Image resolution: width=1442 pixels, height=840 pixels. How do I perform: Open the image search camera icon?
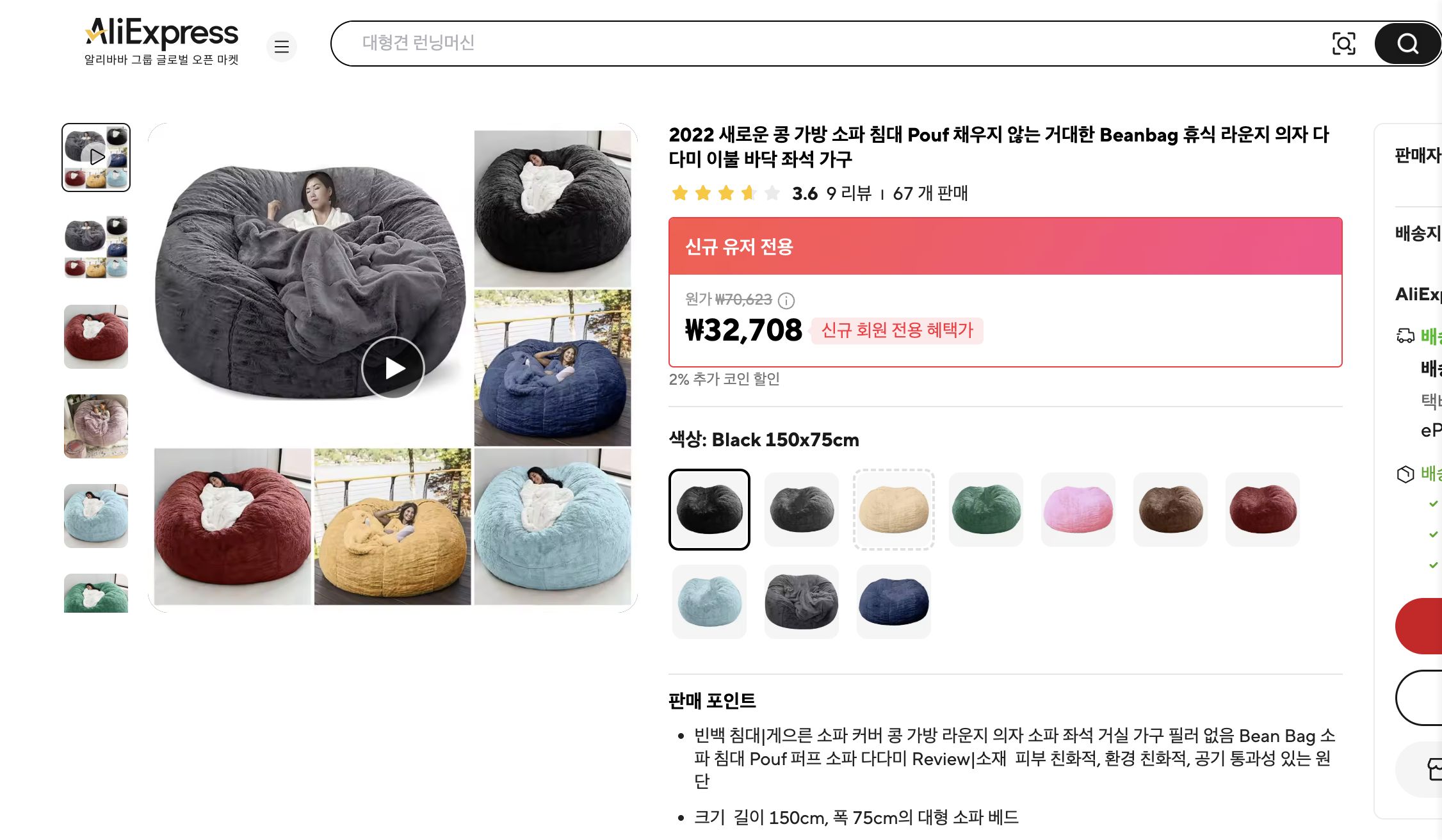(1345, 44)
